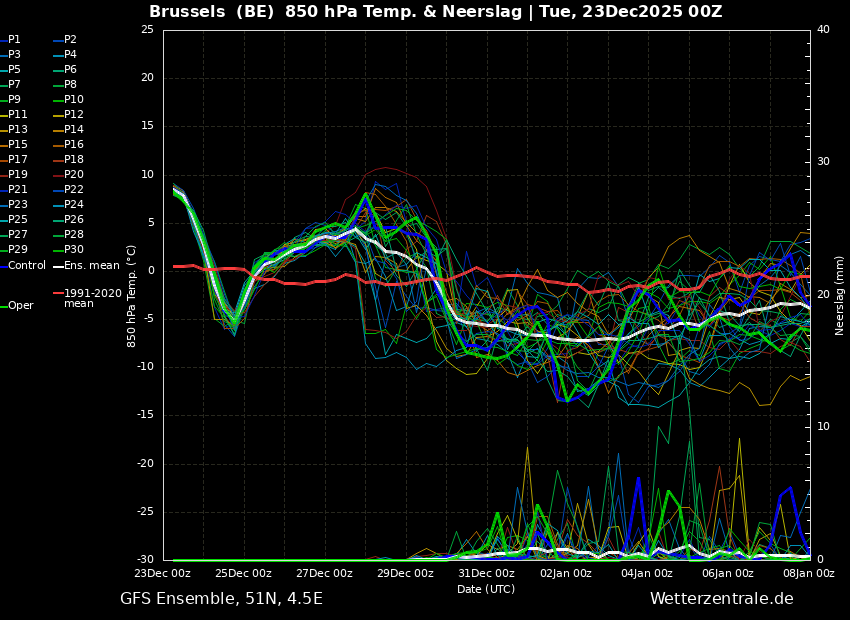Click the GFS Ensemble, 51N, 4.5E caption
The image size is (850, 620).
(221, 598)
